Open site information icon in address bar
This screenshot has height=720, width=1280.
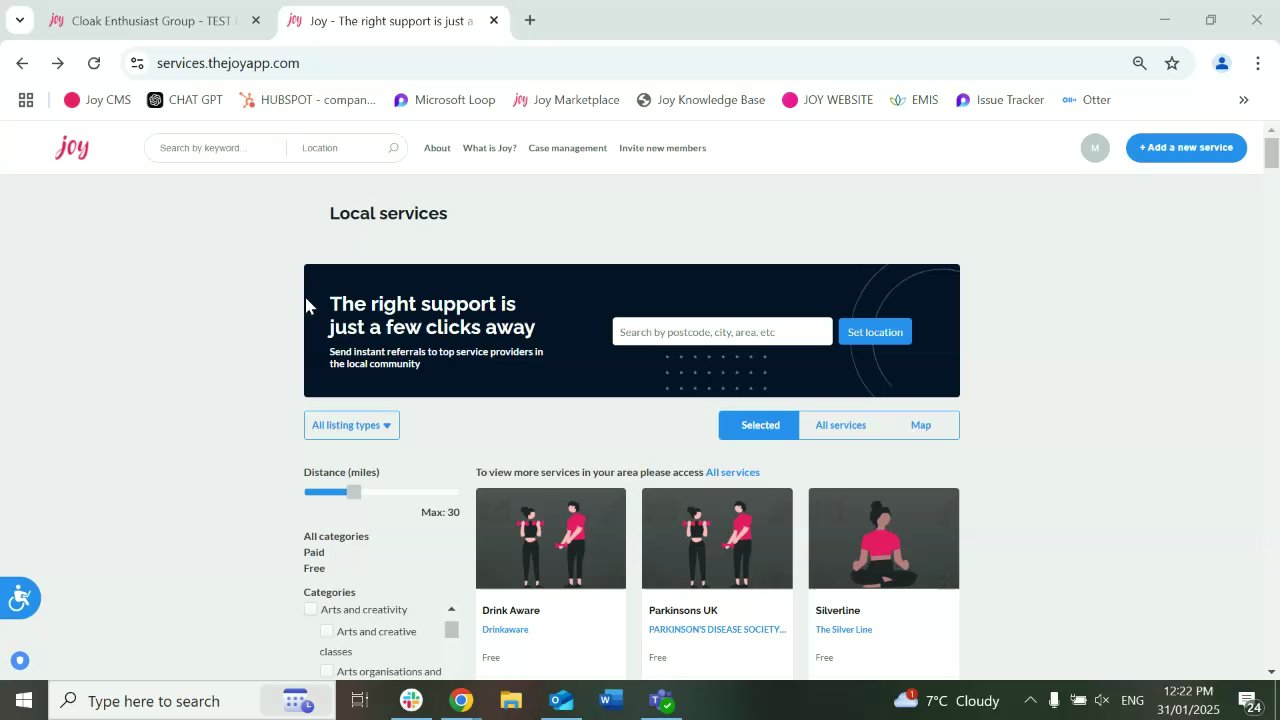point(137,63)
